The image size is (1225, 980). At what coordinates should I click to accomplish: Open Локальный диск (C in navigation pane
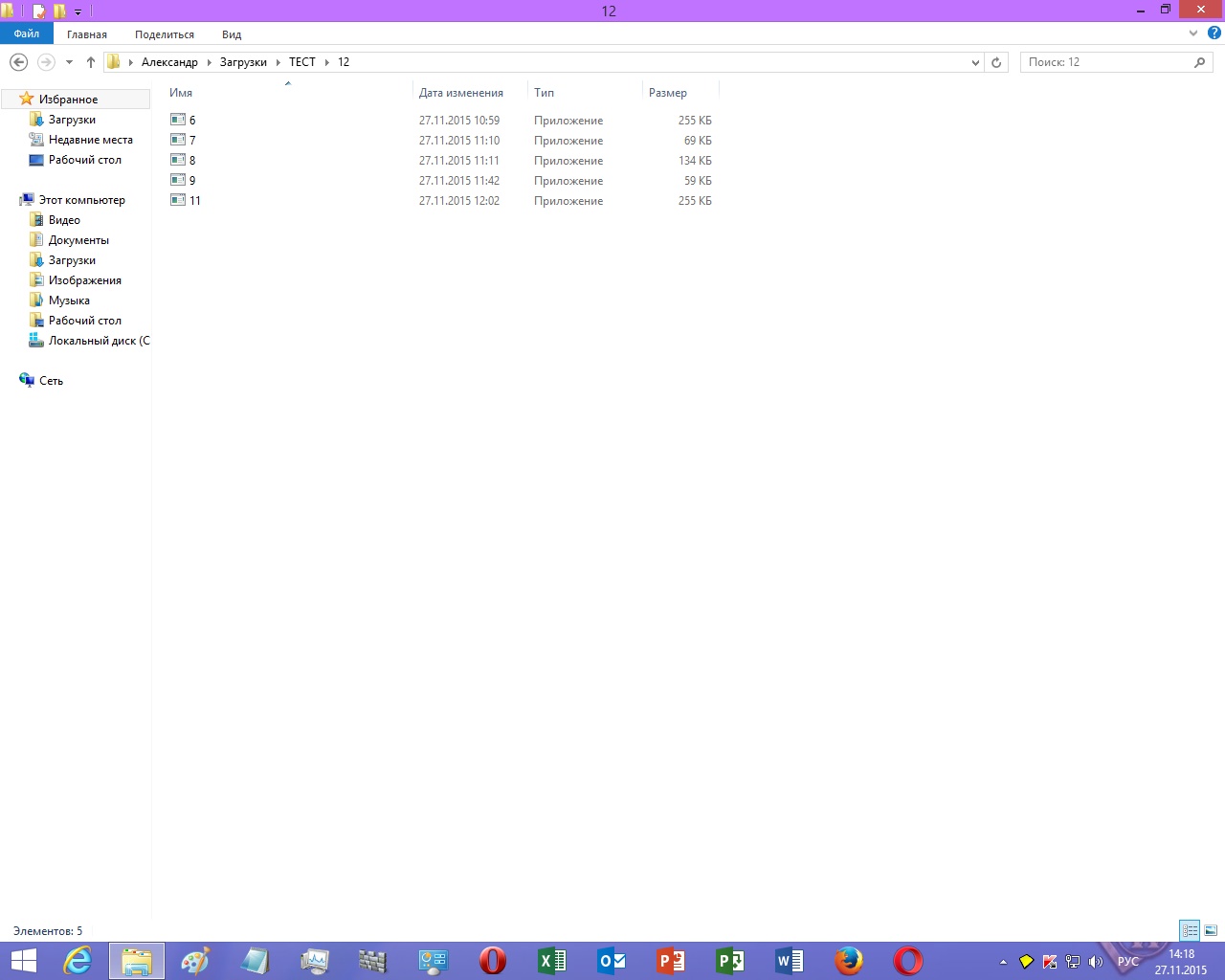[x=100, y=341]
